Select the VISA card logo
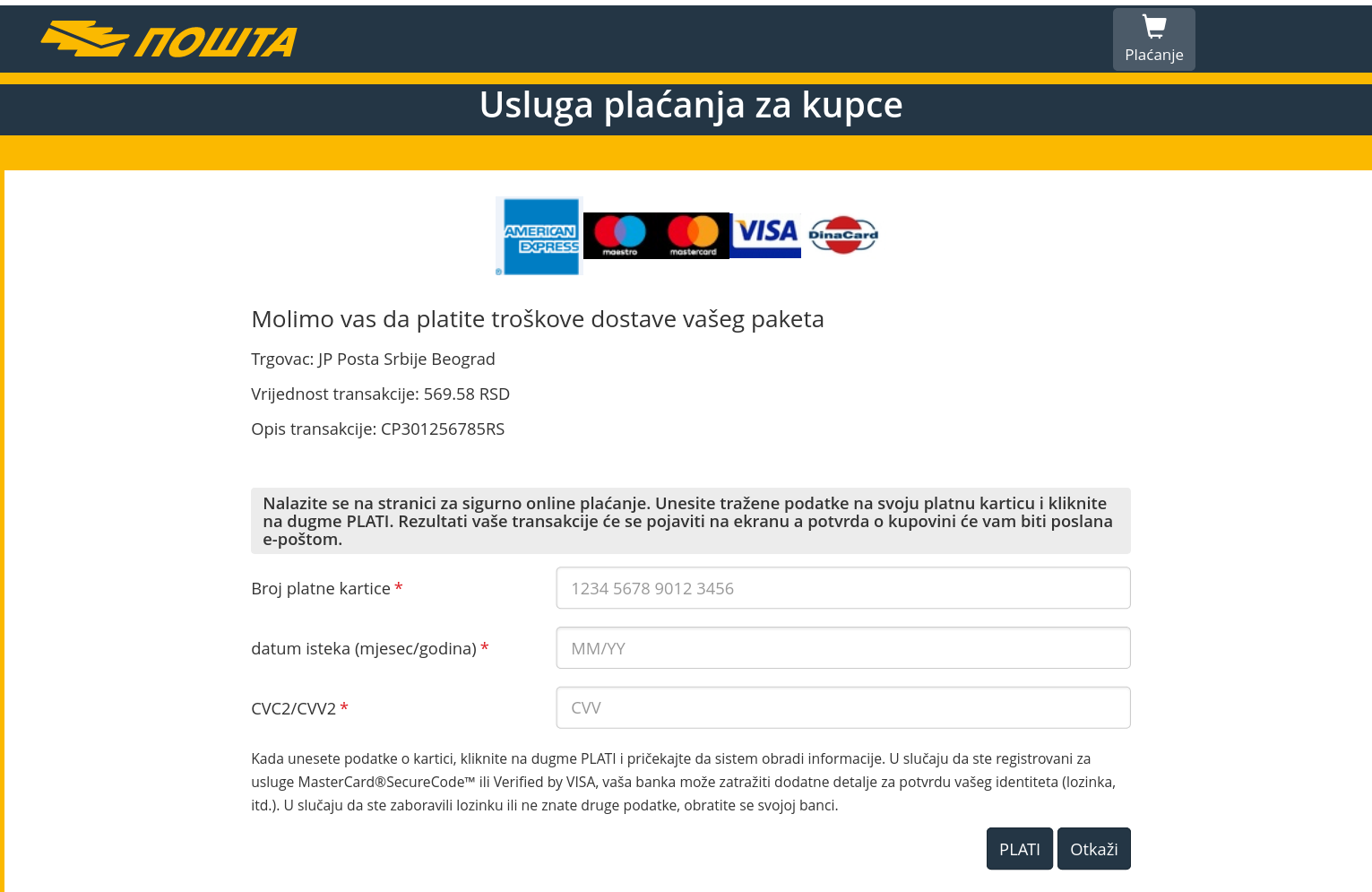The image size is (1372, 892). click(x=767, y=236)
